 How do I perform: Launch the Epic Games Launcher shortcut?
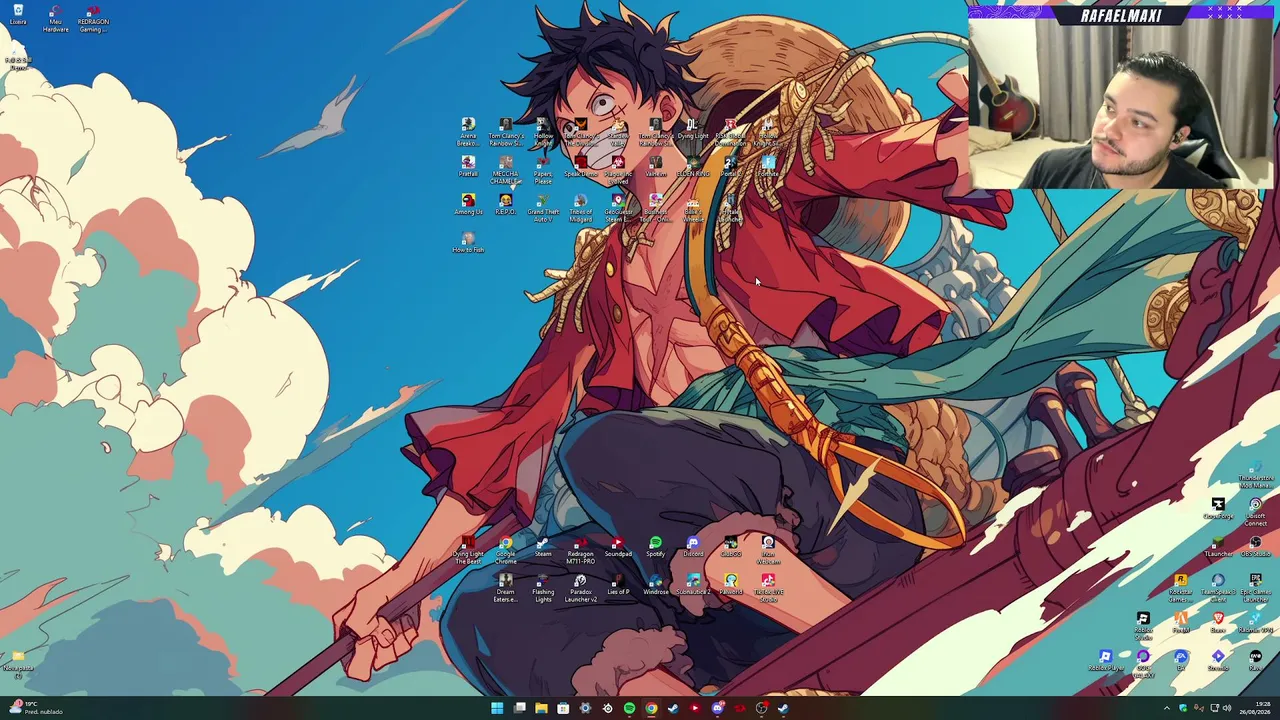click(1255, 588)
